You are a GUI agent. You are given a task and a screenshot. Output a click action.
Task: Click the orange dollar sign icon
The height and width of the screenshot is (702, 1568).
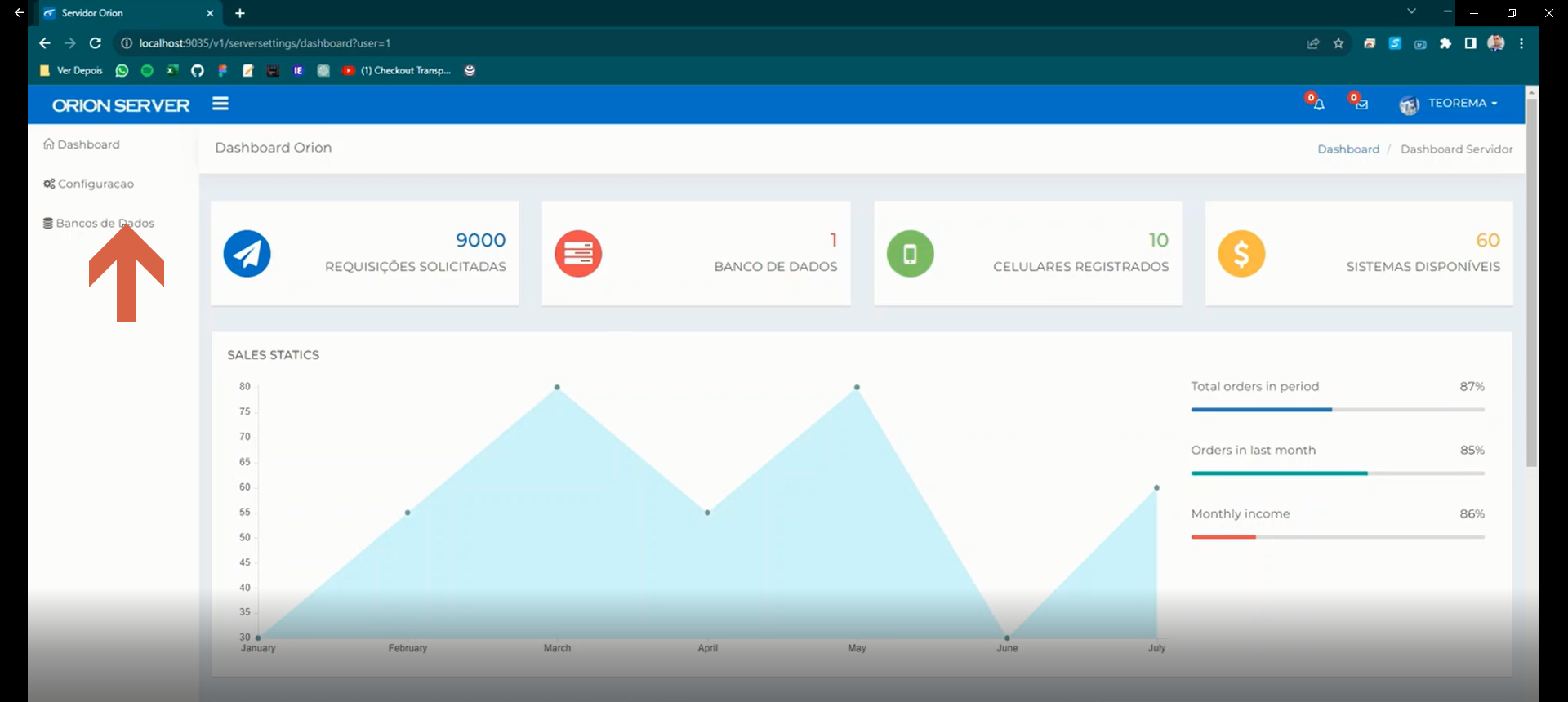pyautogui.click(x=1241, y=254)
